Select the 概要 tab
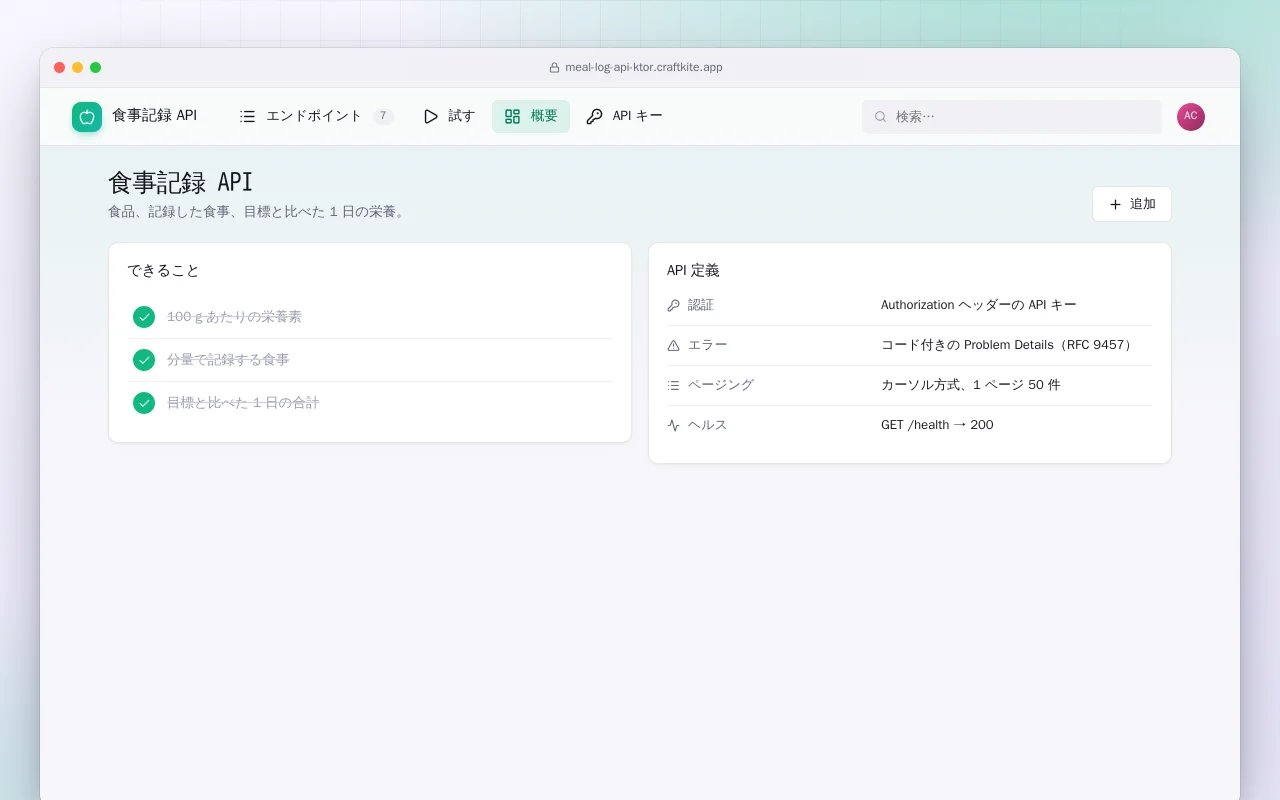The height and width of the screenshot is (800, 1280). click(x=531, y=116)
